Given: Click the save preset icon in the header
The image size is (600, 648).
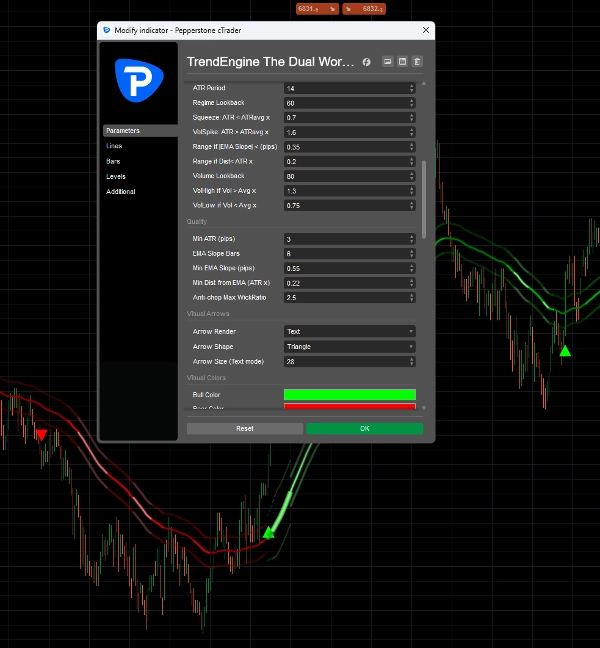Looking at the screenshot, I should coord(402,62).
